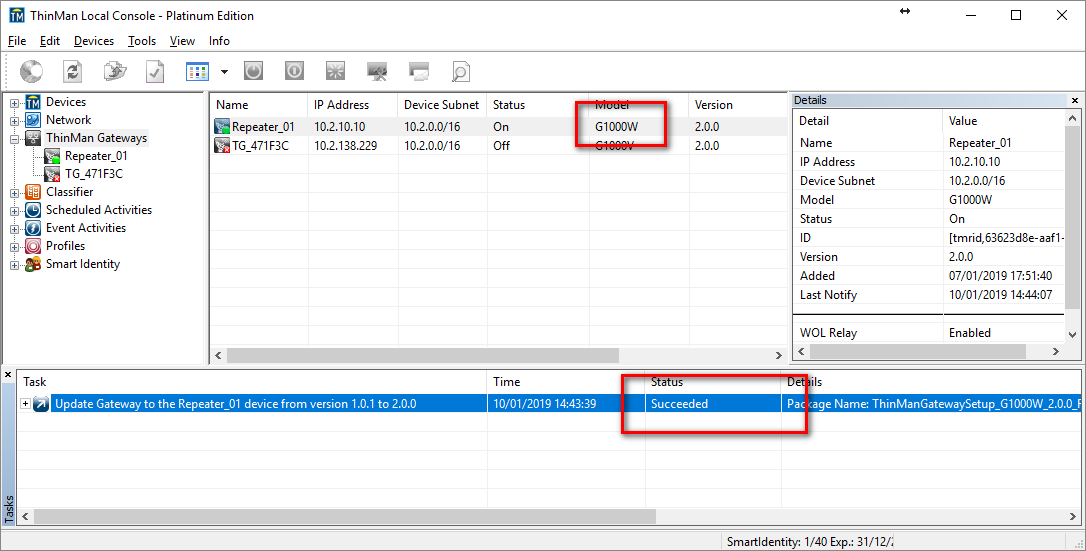
Task: Select Devices in the tree
Action: pos(66,102)
